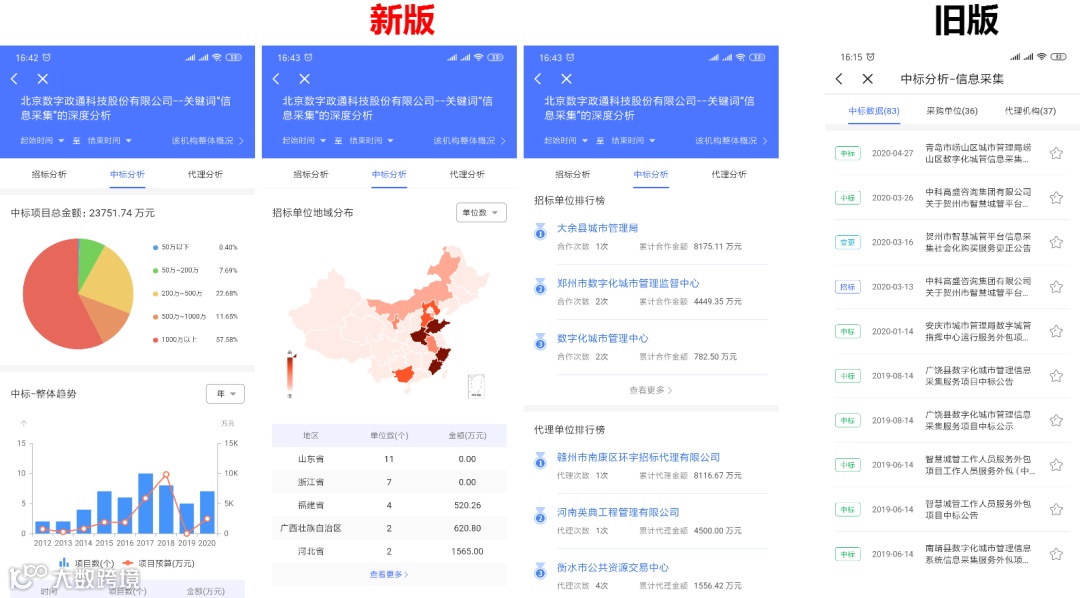This screenshot has width=1080, height=598.
Task: Click 项目数(个) bar legend icon below chart
Action: point(64,563)
